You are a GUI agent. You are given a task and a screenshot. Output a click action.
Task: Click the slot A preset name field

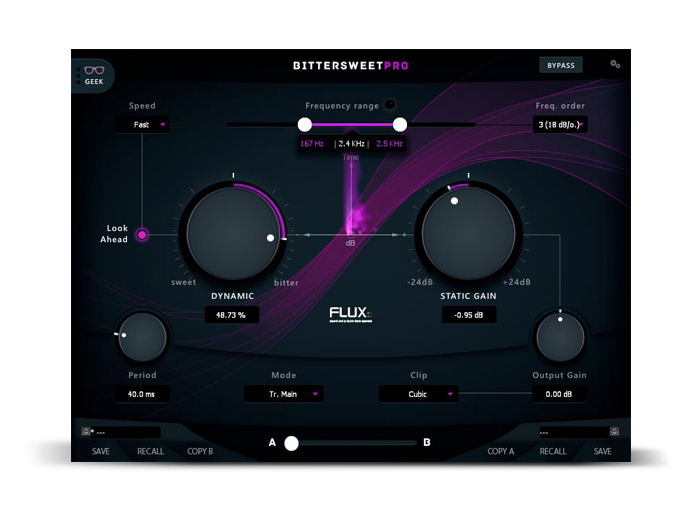(126, 432)
